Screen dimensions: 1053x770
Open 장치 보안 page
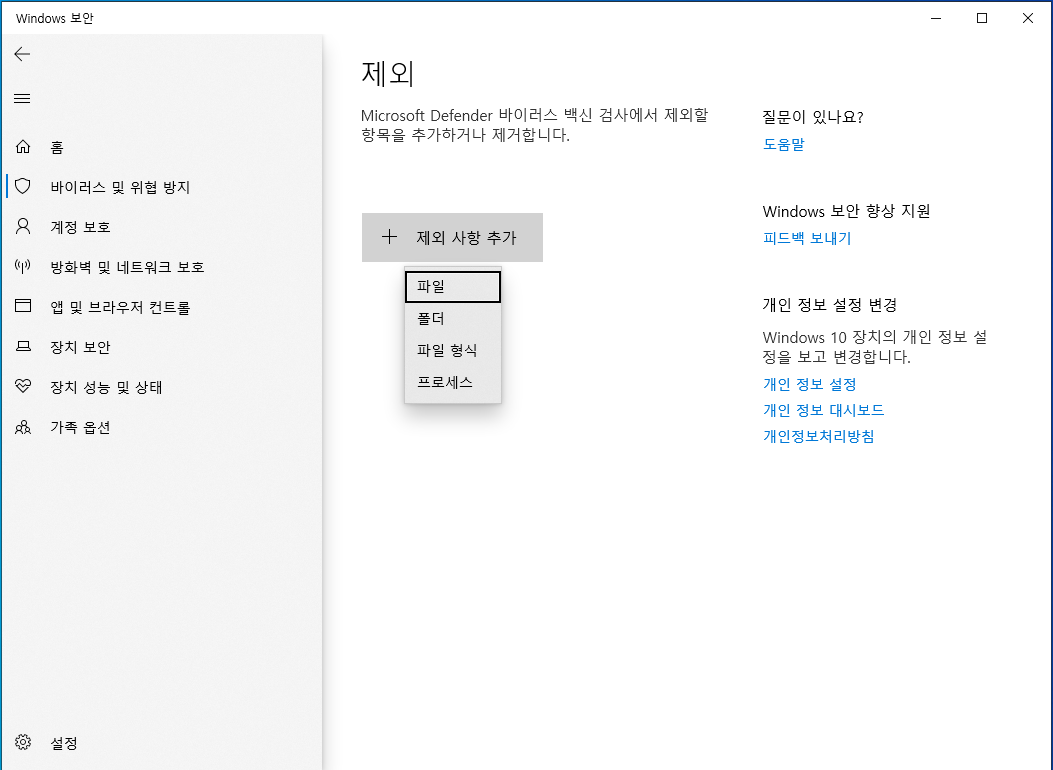coord(80,348)
